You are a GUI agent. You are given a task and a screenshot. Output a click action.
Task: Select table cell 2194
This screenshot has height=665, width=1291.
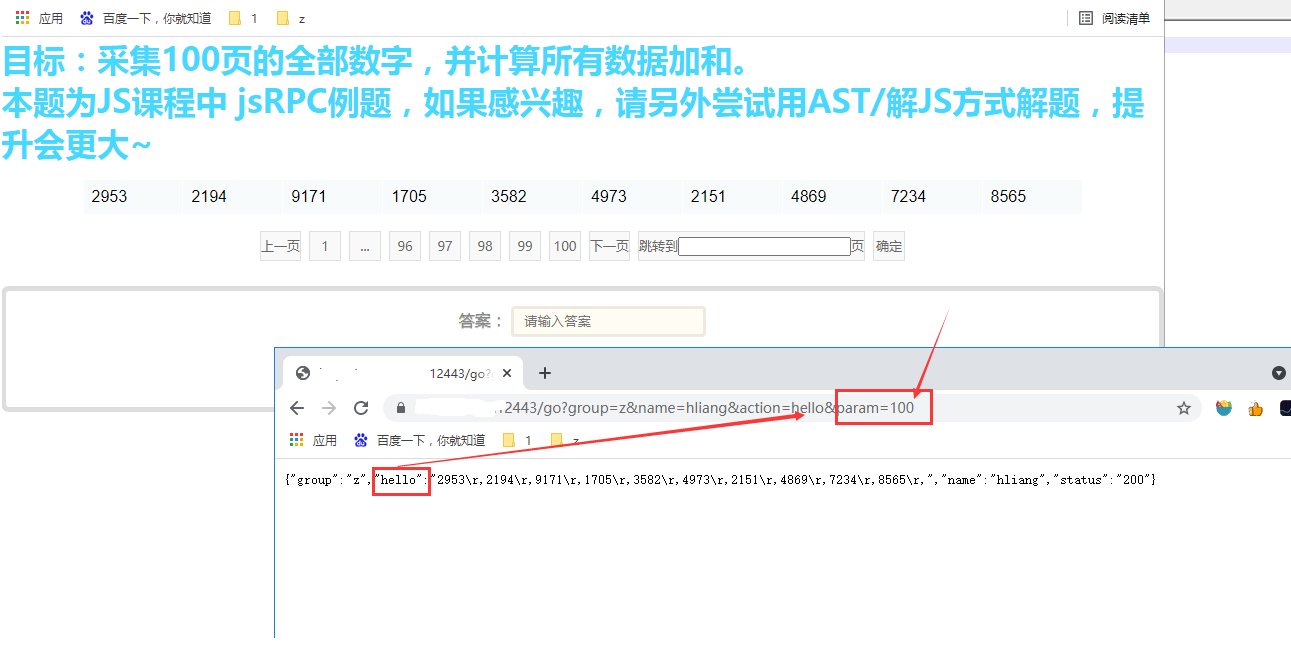pos(233,196)
